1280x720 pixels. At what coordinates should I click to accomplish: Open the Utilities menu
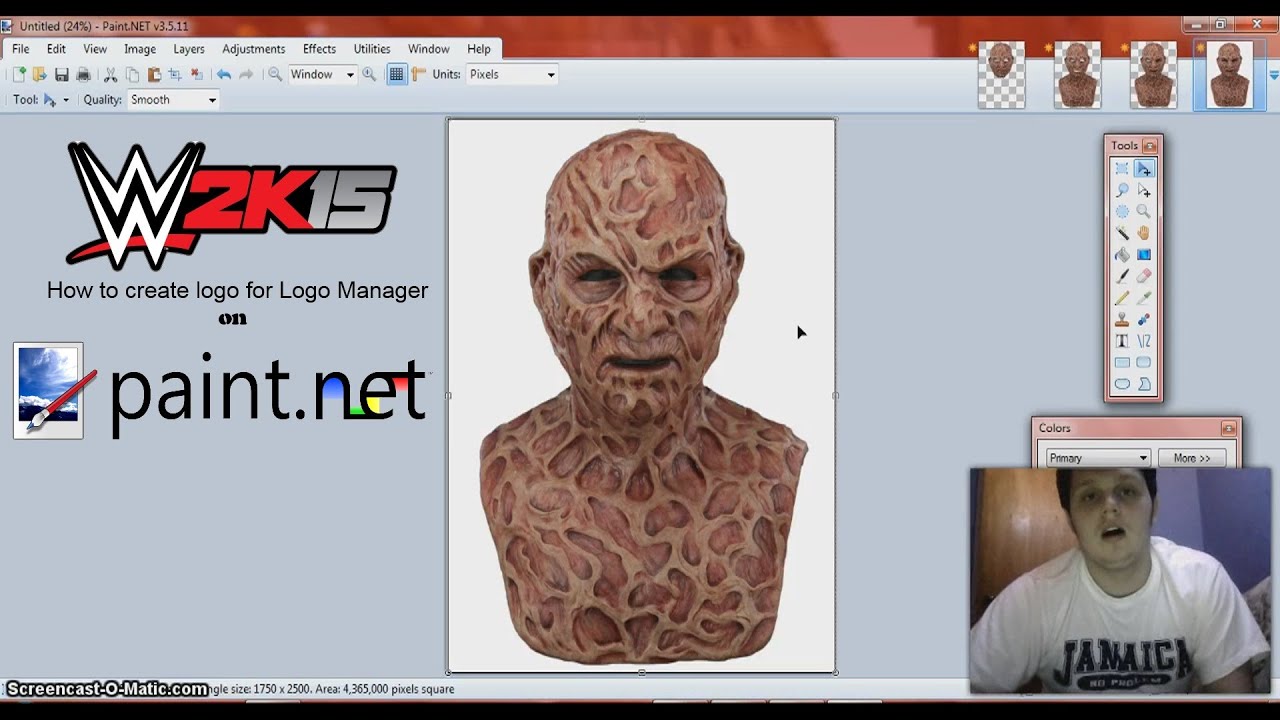coord(372,49)
